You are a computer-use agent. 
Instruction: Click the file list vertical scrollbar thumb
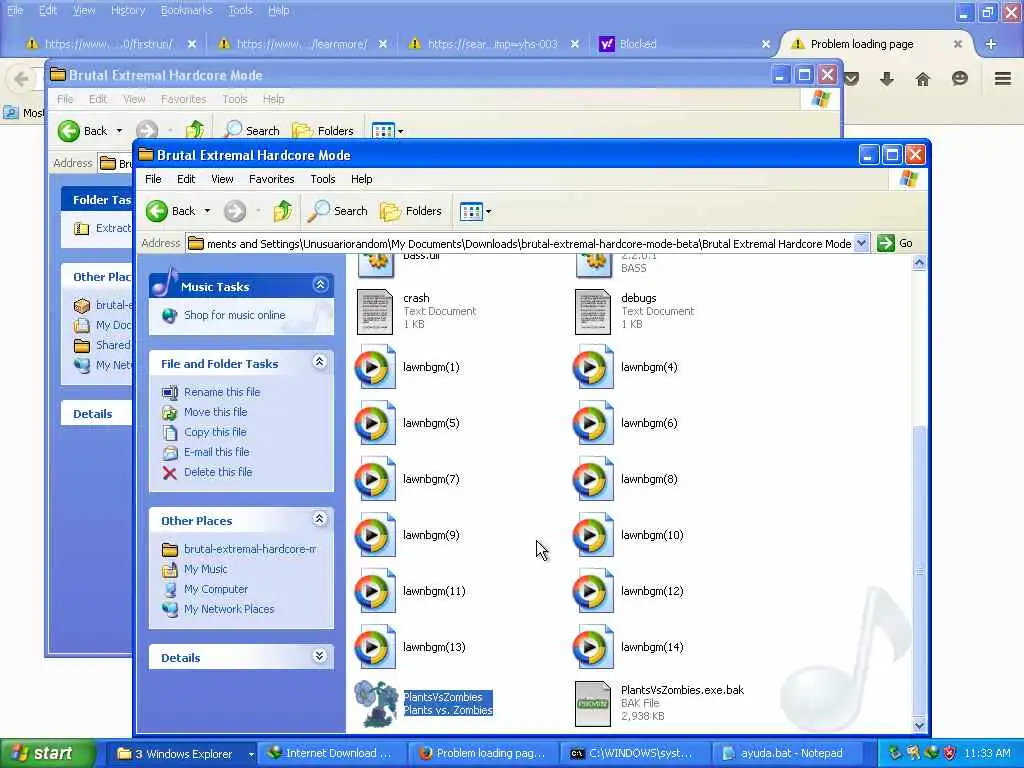[919, 570]
